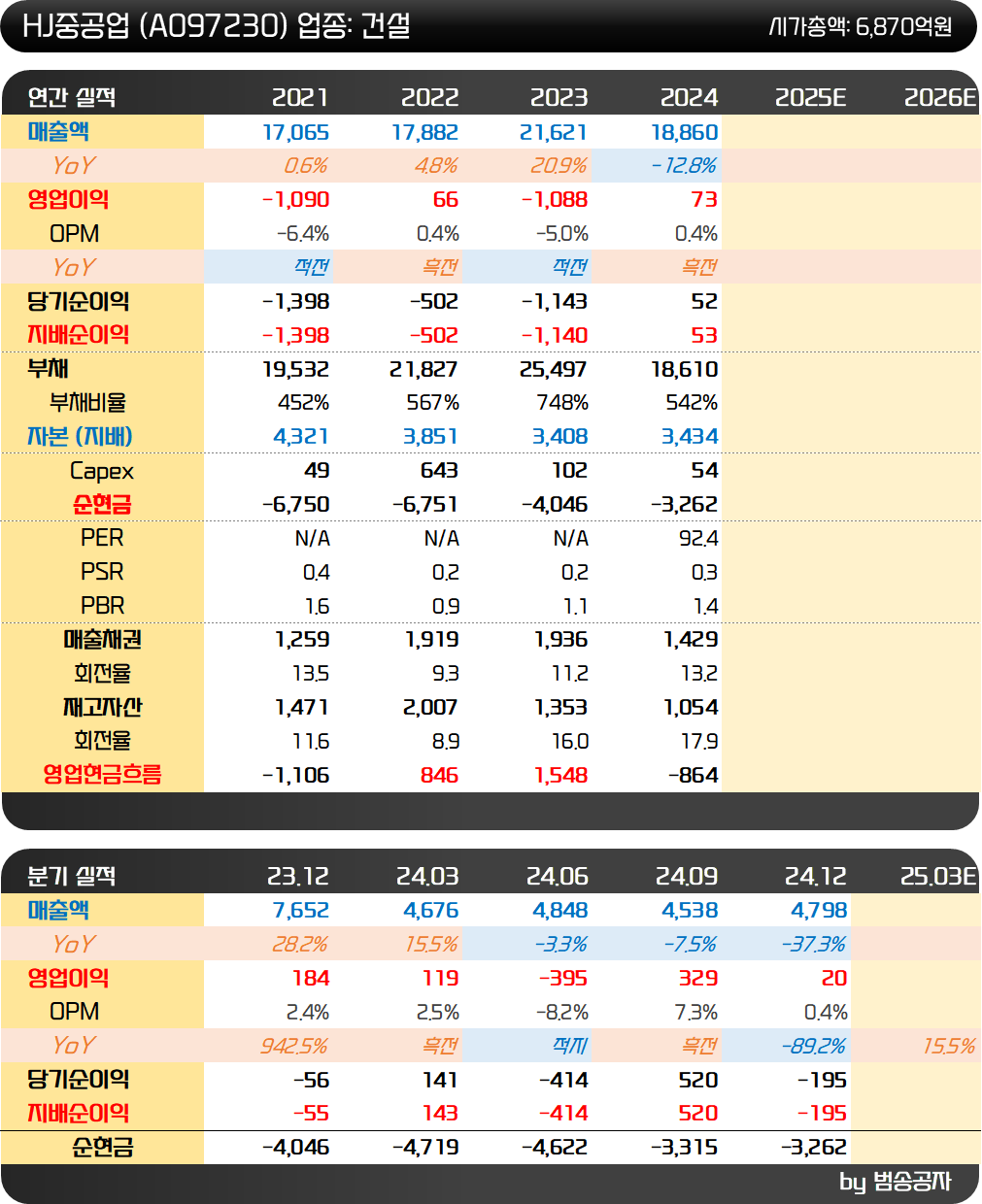Select the 2021 영업이익 value -1,090
The width and height of the screenshot is (982, 1204).
(296, 200)
